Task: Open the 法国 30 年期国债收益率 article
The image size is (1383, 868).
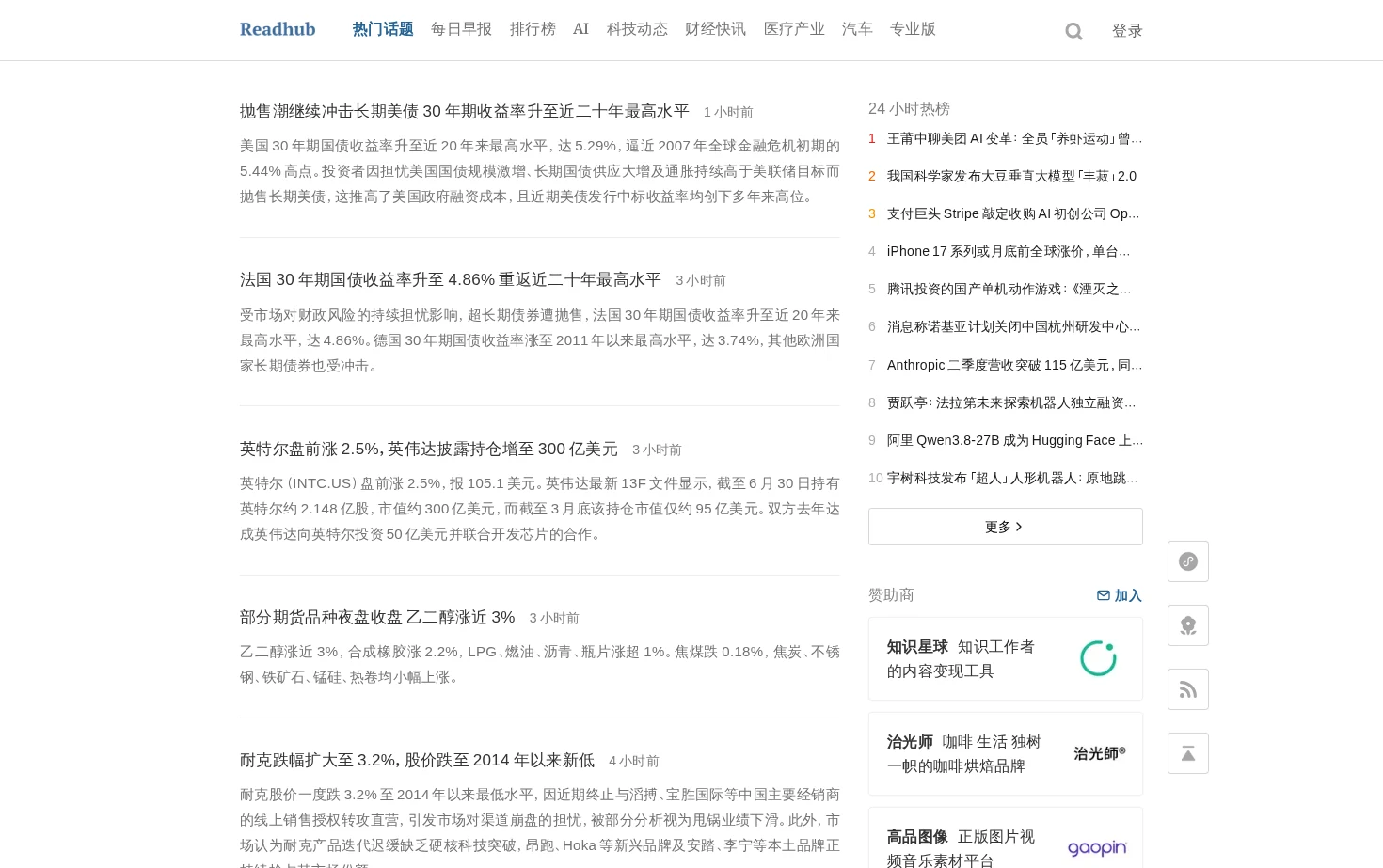Action: (451, 280)
